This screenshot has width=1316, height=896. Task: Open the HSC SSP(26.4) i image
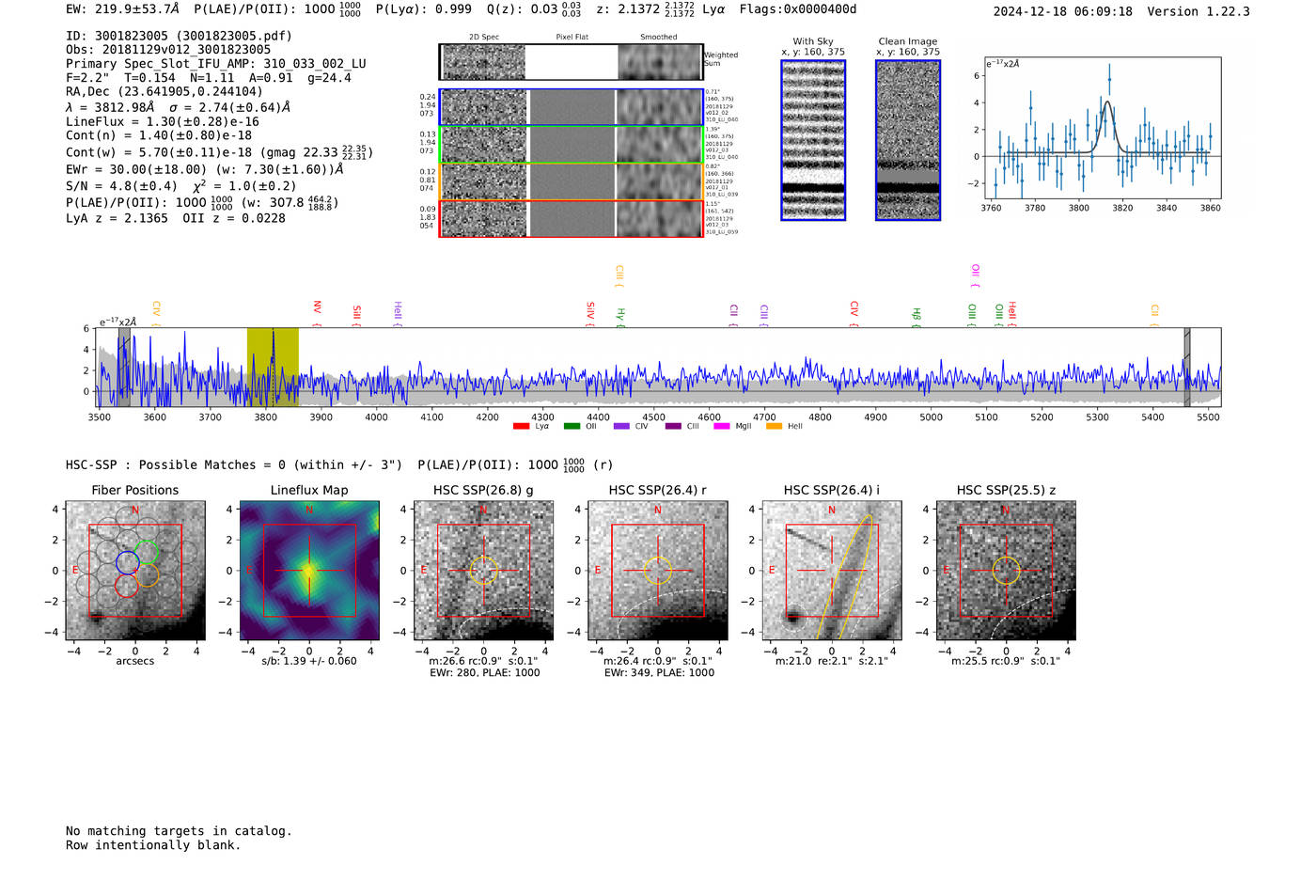[x=832, y=571]
